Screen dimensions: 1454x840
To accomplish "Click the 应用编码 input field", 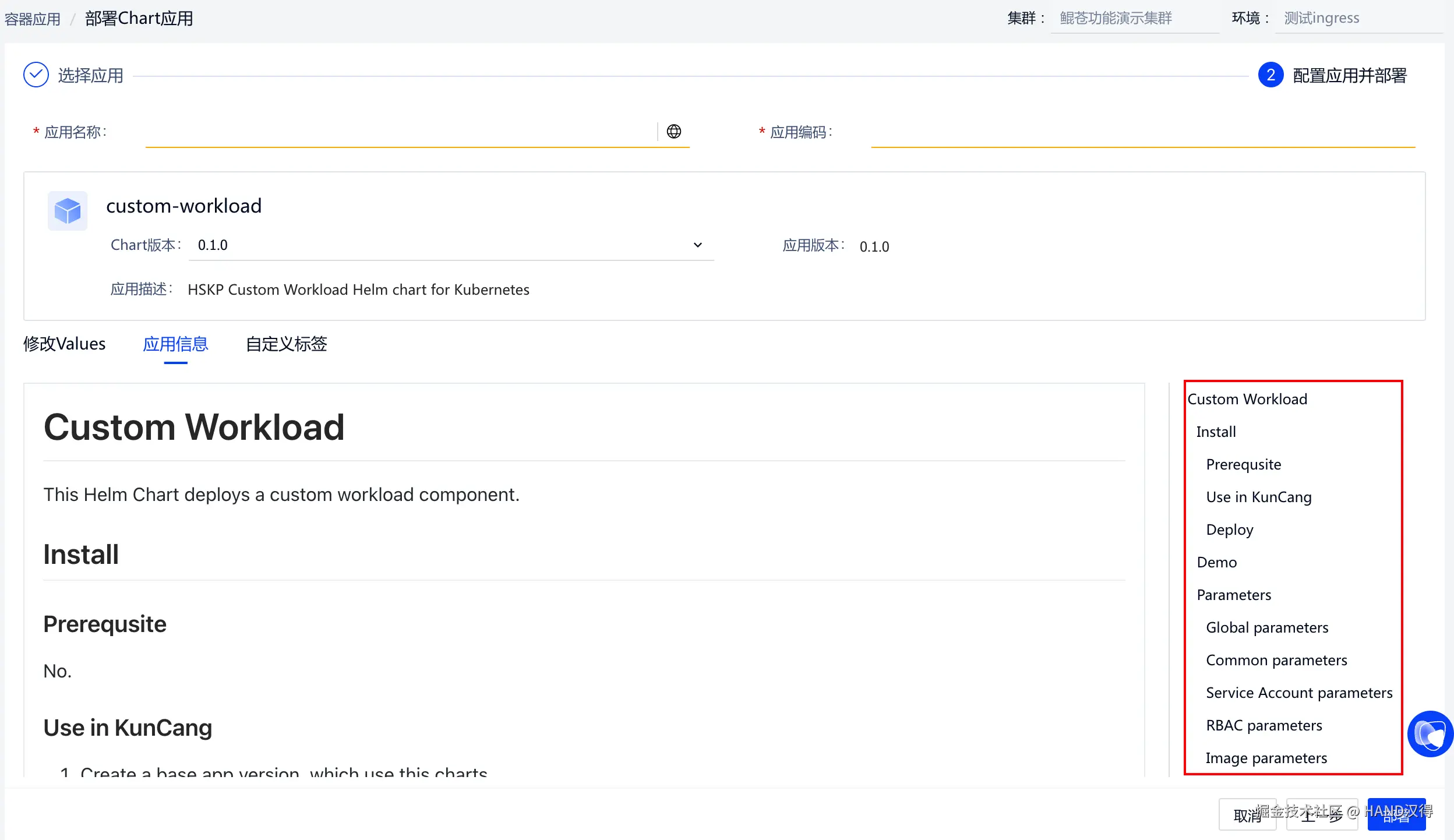I will 1142,133.
